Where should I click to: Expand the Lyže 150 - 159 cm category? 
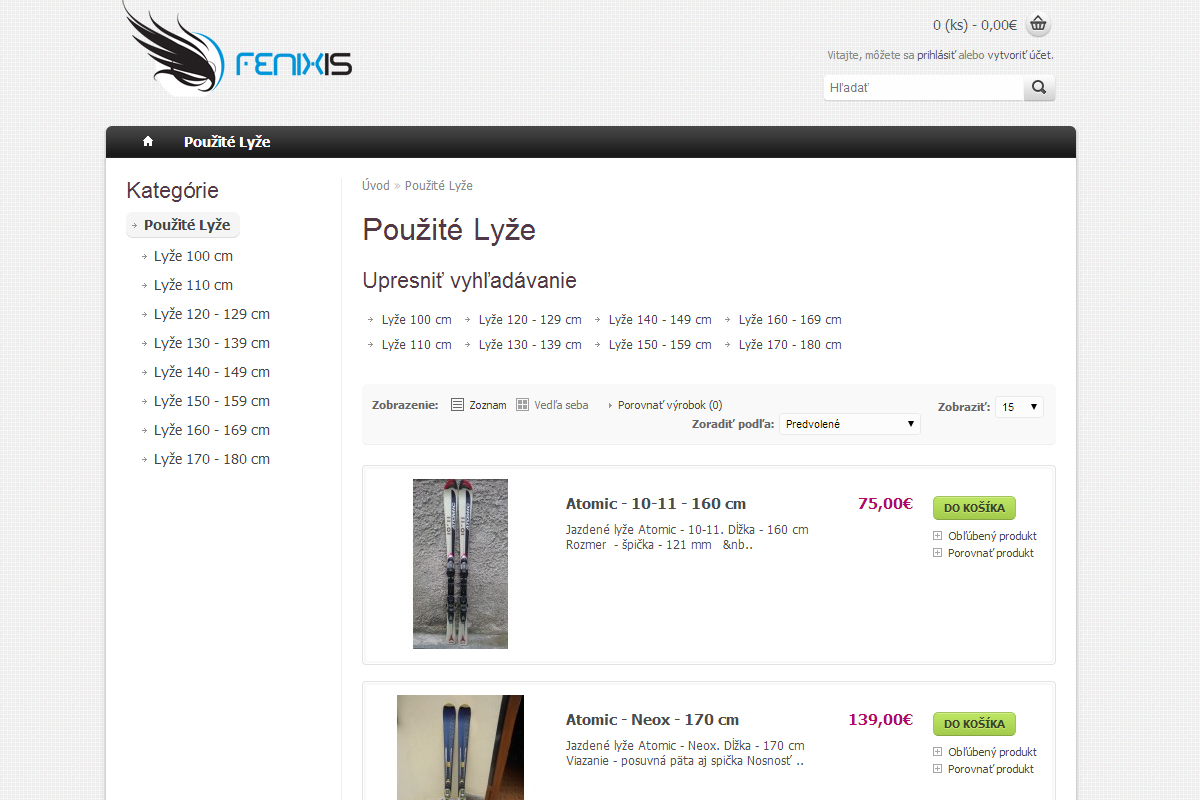pos(211,400)
